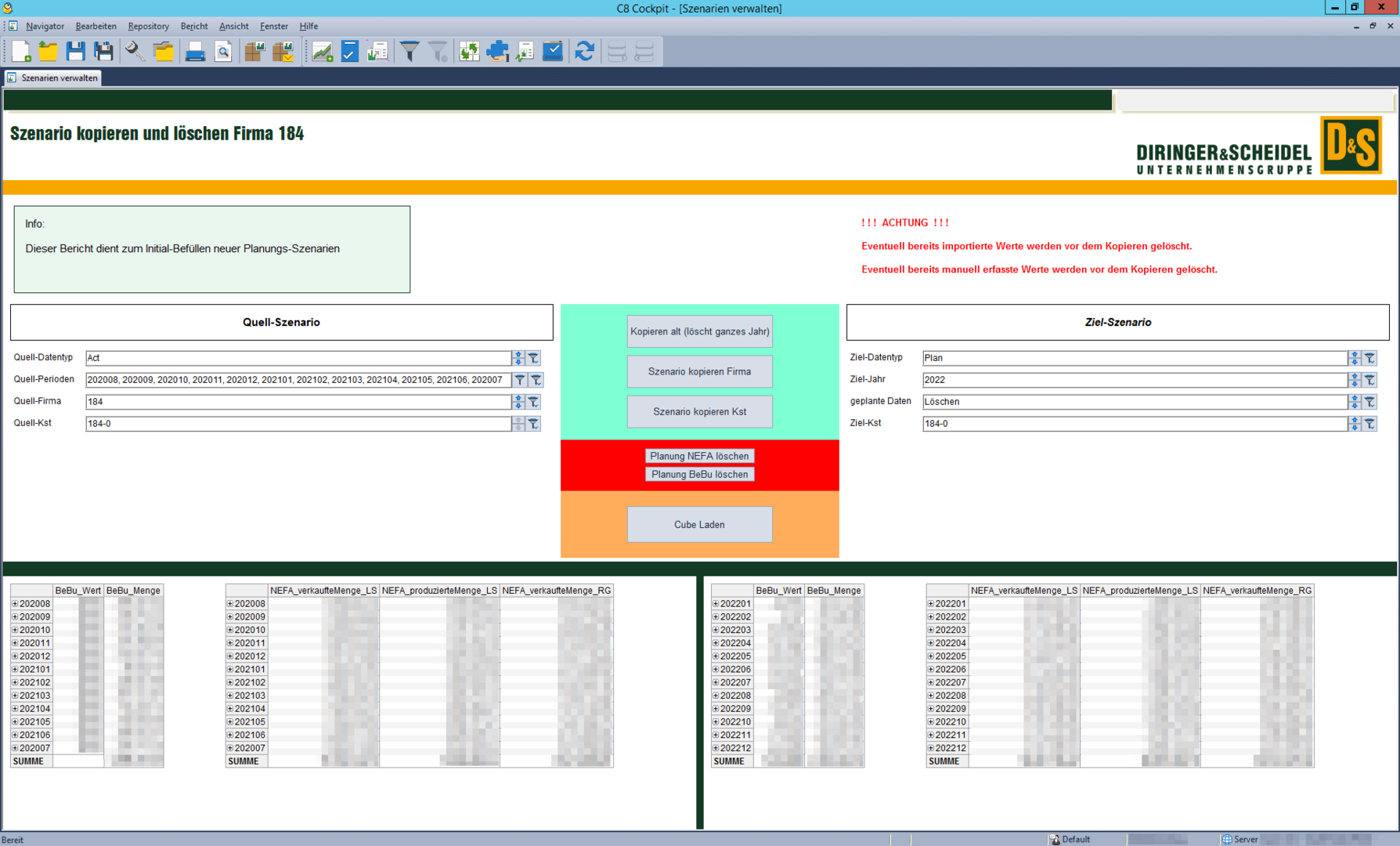Click the dark funnel filter toolbar icon
This screenshot has width=1400, height=846.
410,52
